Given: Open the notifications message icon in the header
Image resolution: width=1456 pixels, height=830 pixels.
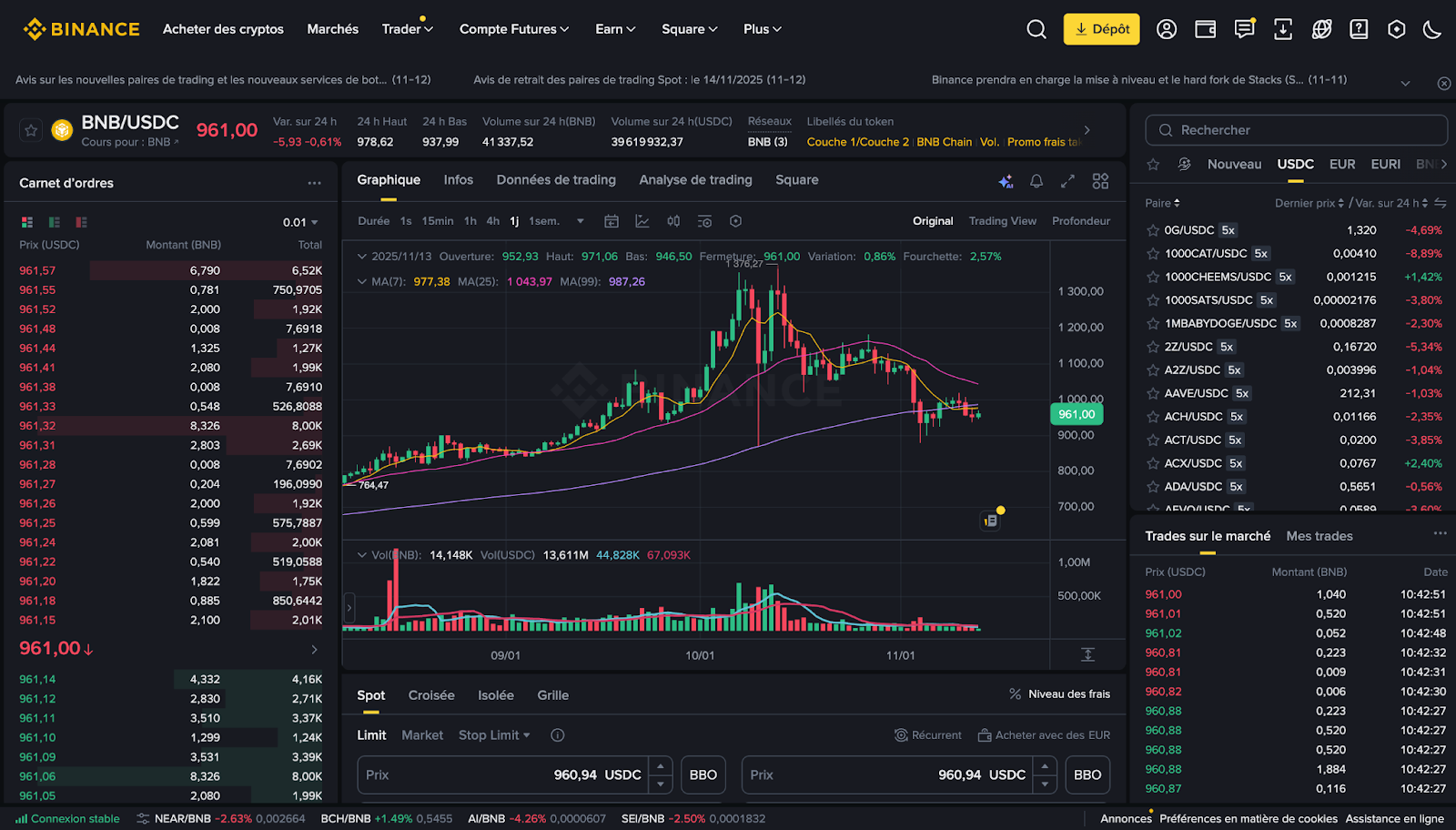Looking at the screenshot, I should (x=1244, y=28).
